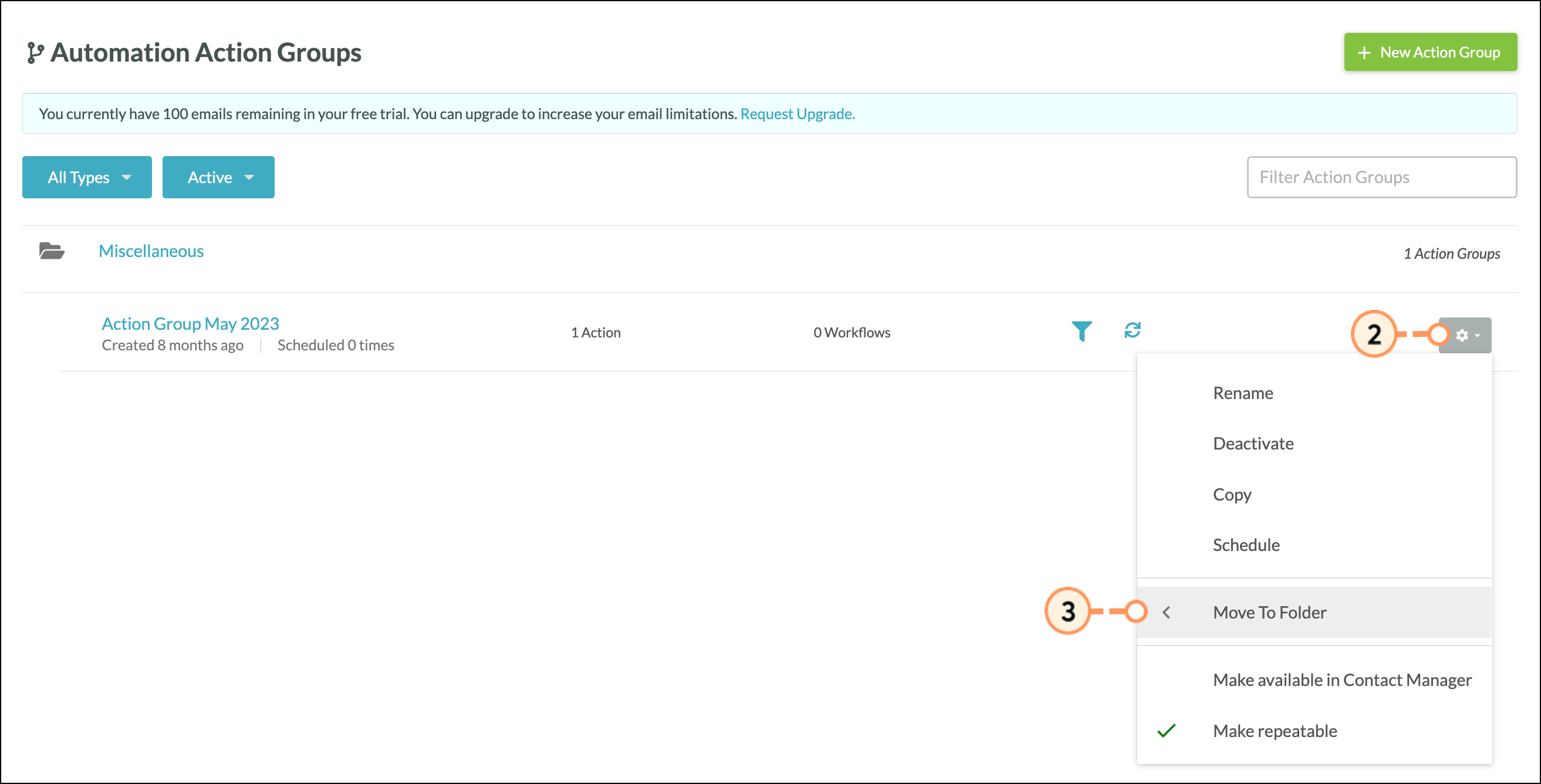Screen dimensions: 1541x784
Task: Open the All Types dropdown
Action: tap(87, 177)
